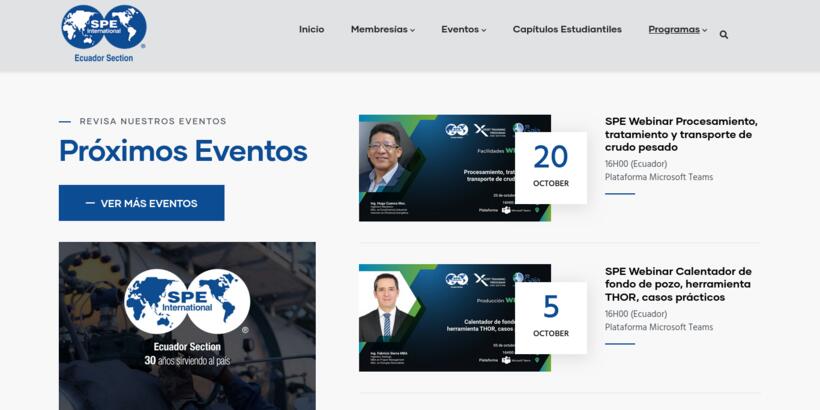Click the SPE International Ecuador Section logo

point(104,33)
